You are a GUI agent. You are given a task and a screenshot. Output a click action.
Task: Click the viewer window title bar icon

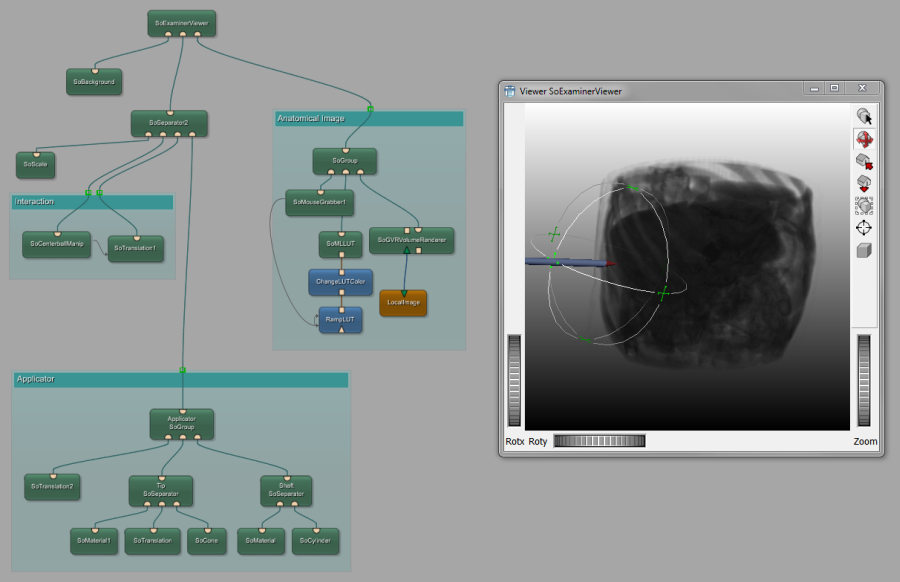(510, 91)
